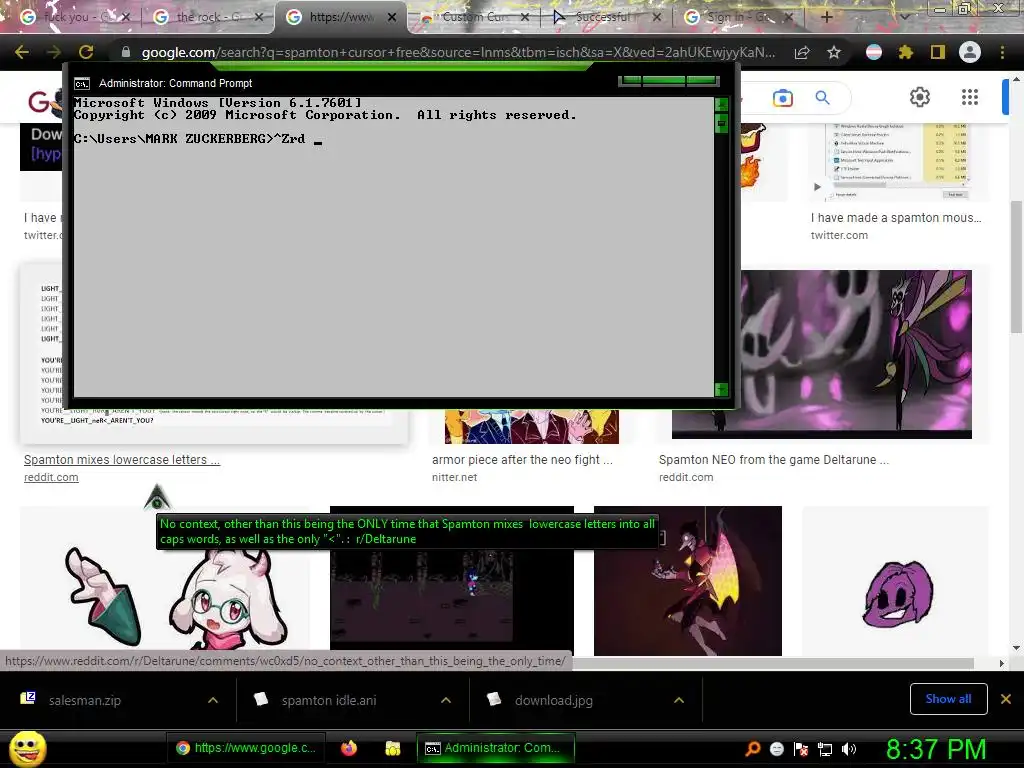This screenshot has width=1024, height=768.
Task: Open the purple Susie head thumbnail
Action: click(895, 581)
